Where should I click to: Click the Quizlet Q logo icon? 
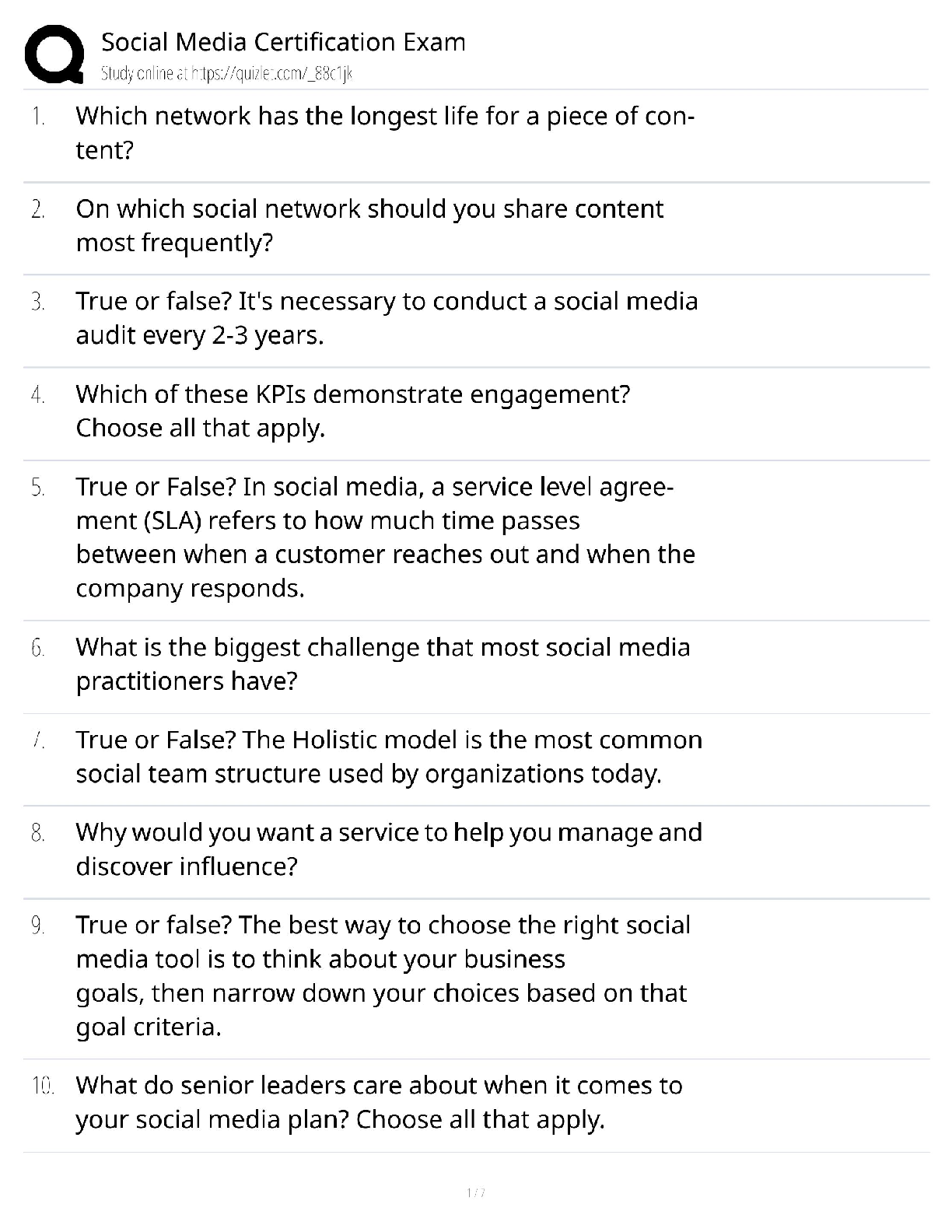coord(54,54)
